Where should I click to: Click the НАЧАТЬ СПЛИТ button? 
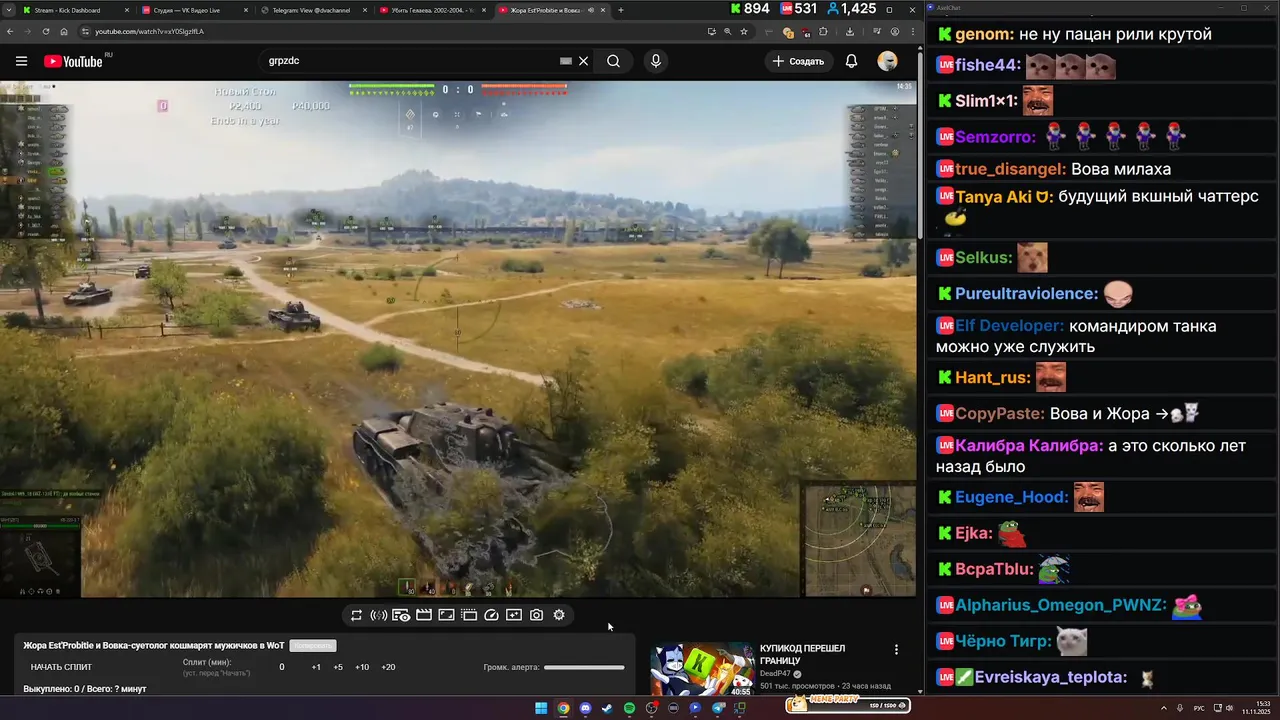click(61, 667)
